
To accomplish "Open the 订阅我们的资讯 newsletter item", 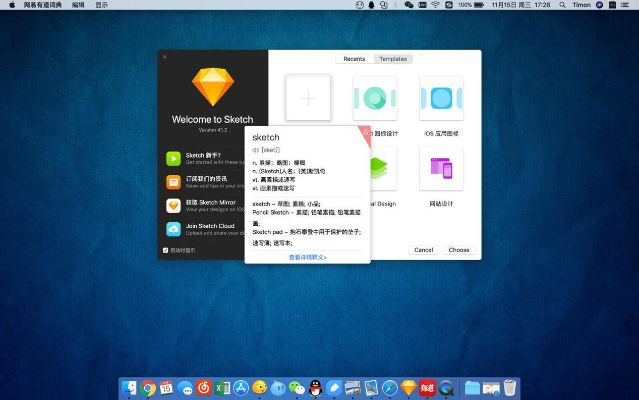I will tap(205, 182).
